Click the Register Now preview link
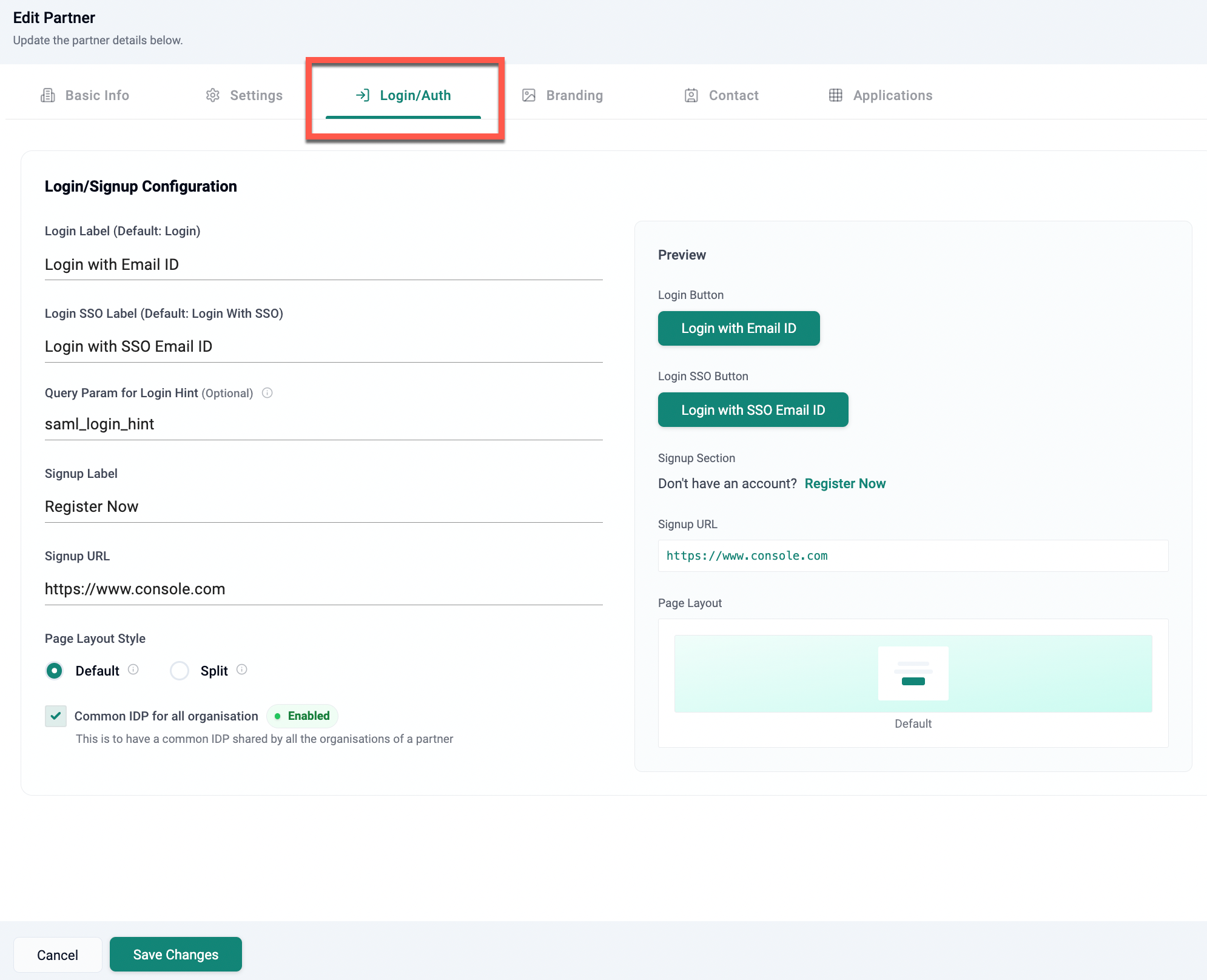1207x980 pixels. 845,484
